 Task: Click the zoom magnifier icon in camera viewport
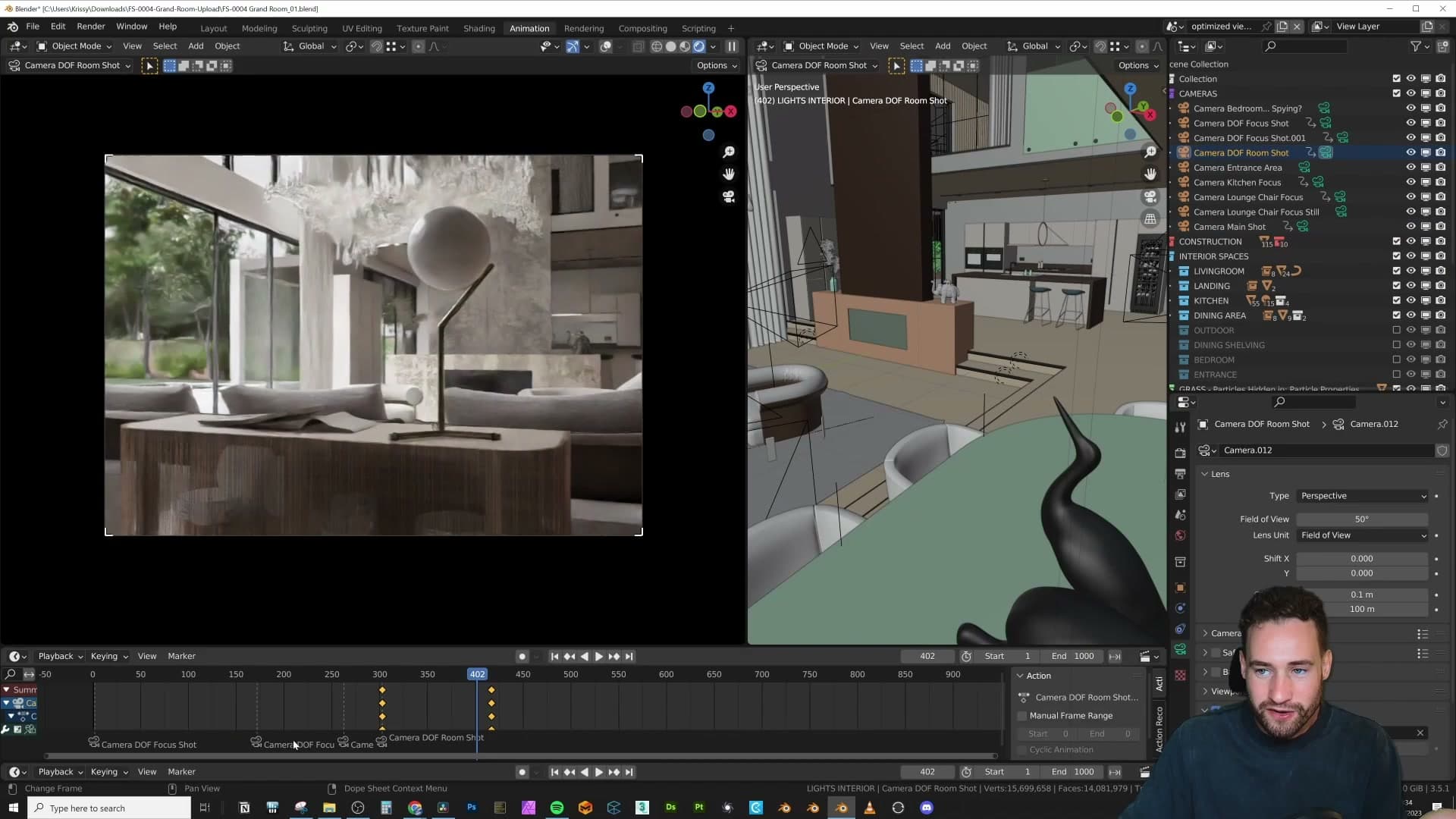click(x=729, y=152)
